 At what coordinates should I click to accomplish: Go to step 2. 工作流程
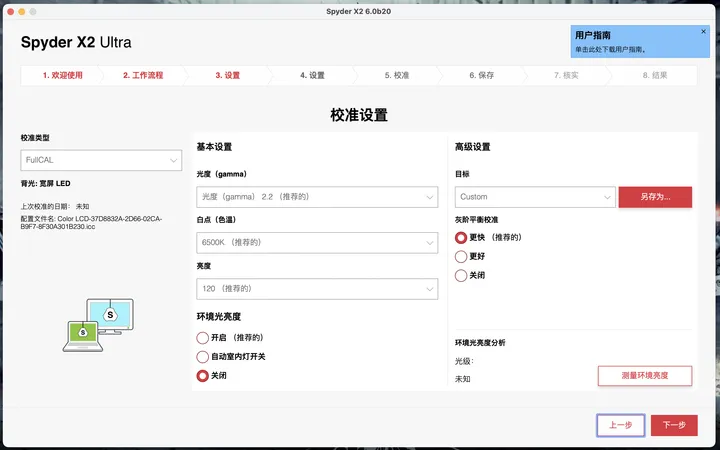pos(143,75)
